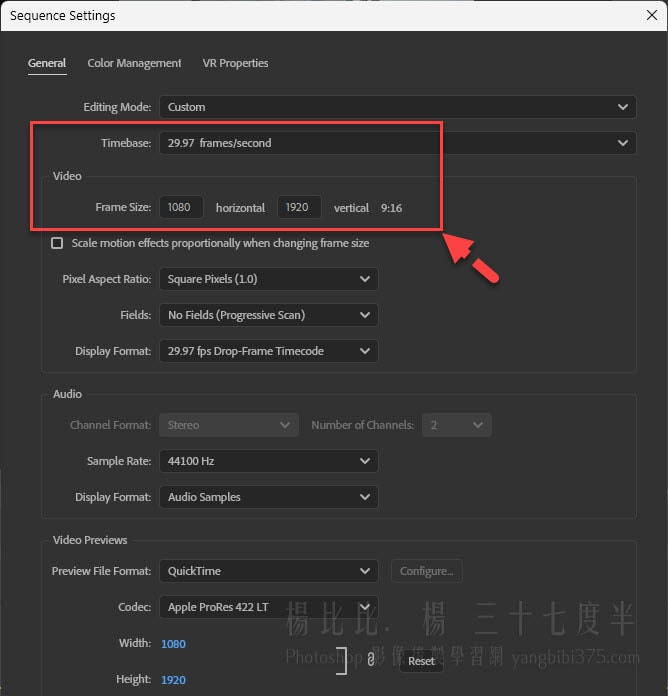The height and width of the screenshot is (696, 668).
Task: Toggle the width-height link chain icon
Action: 371,660
